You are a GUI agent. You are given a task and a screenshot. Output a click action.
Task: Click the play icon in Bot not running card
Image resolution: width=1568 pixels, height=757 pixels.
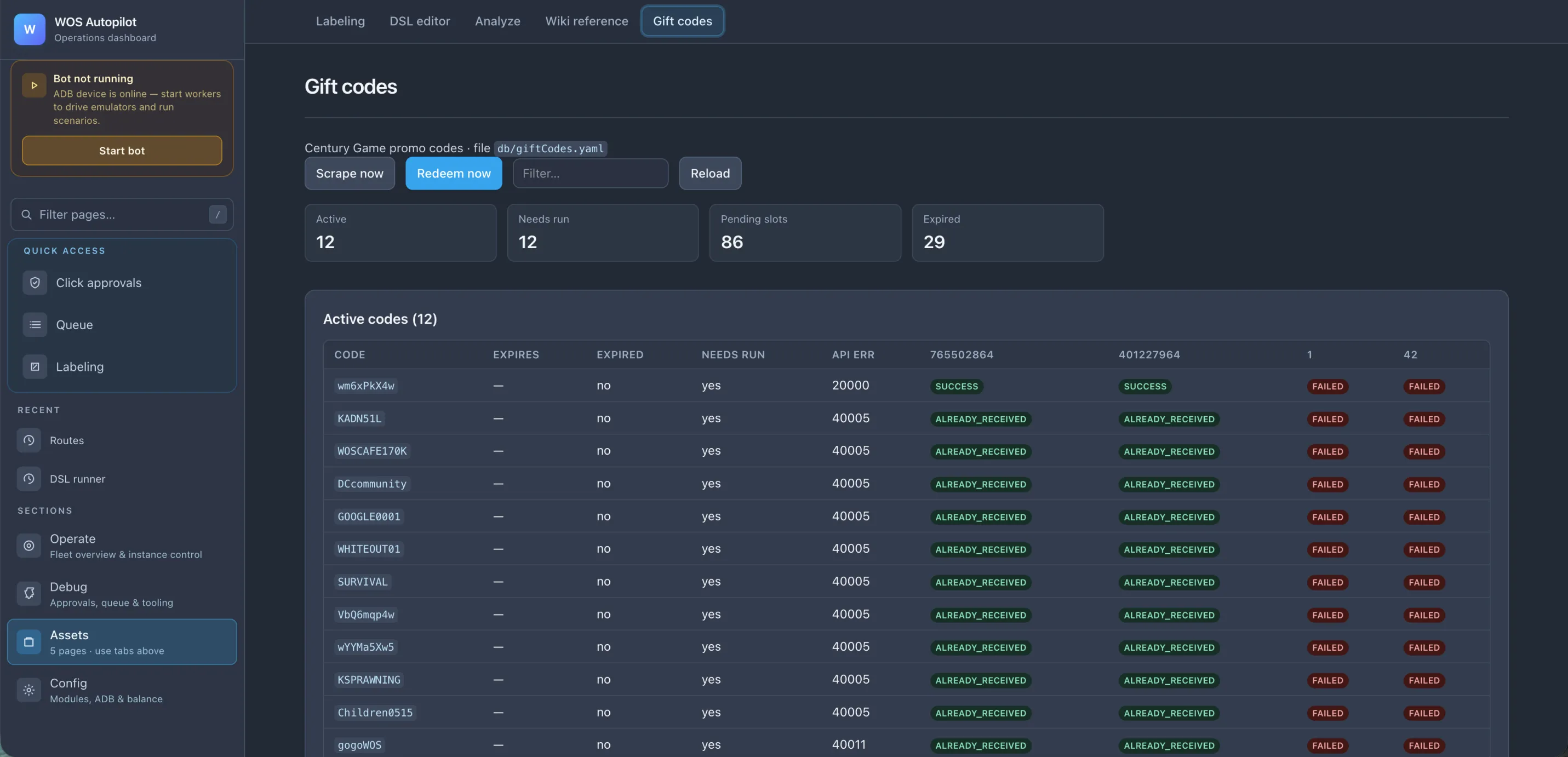click(x=34, y=85)
